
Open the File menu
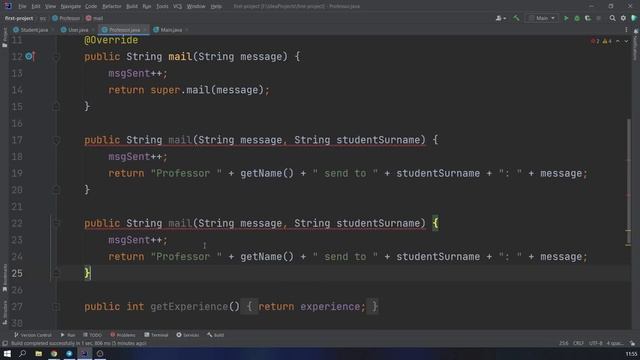coord(22,6)
